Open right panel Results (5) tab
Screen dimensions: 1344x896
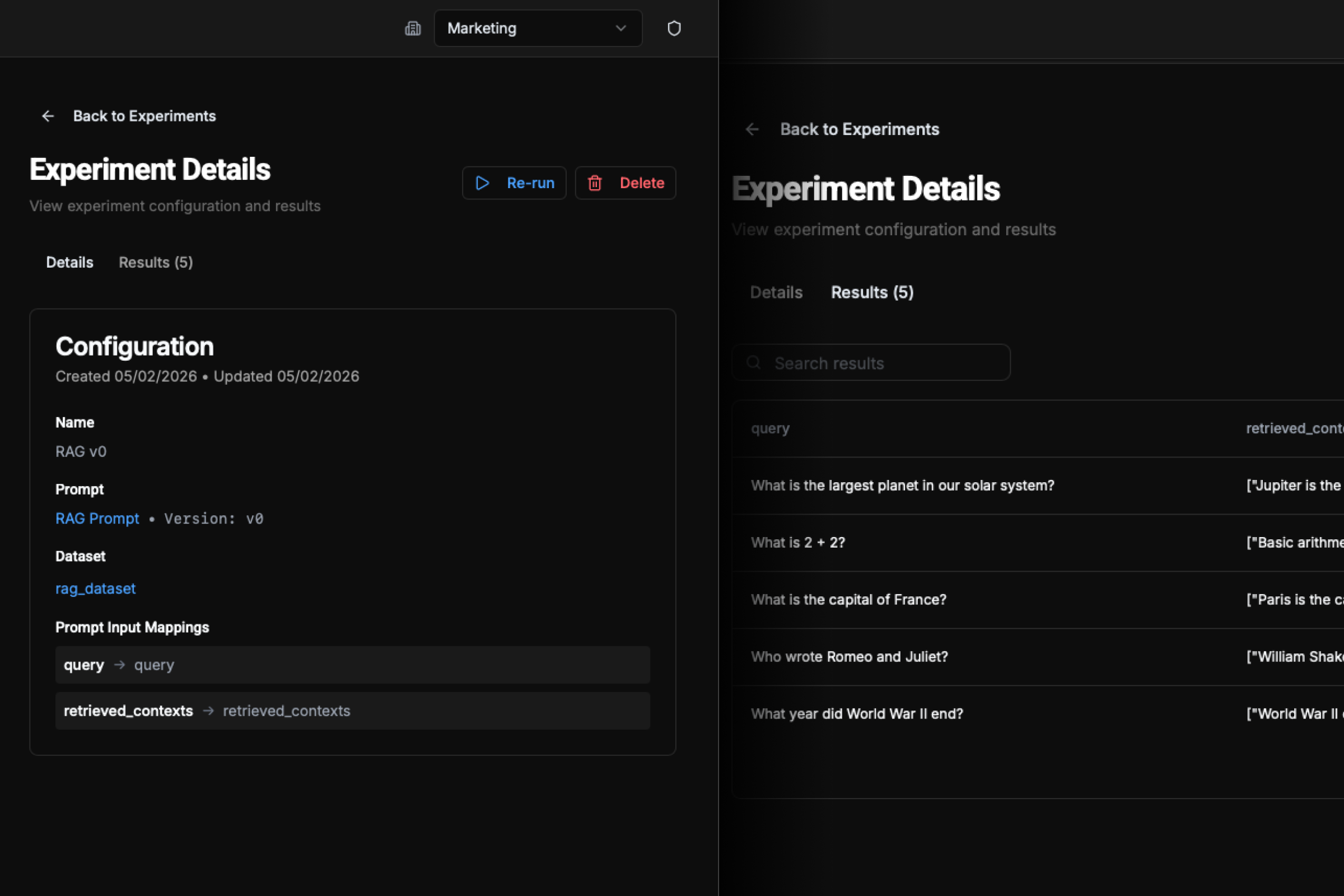click(872, 292)
